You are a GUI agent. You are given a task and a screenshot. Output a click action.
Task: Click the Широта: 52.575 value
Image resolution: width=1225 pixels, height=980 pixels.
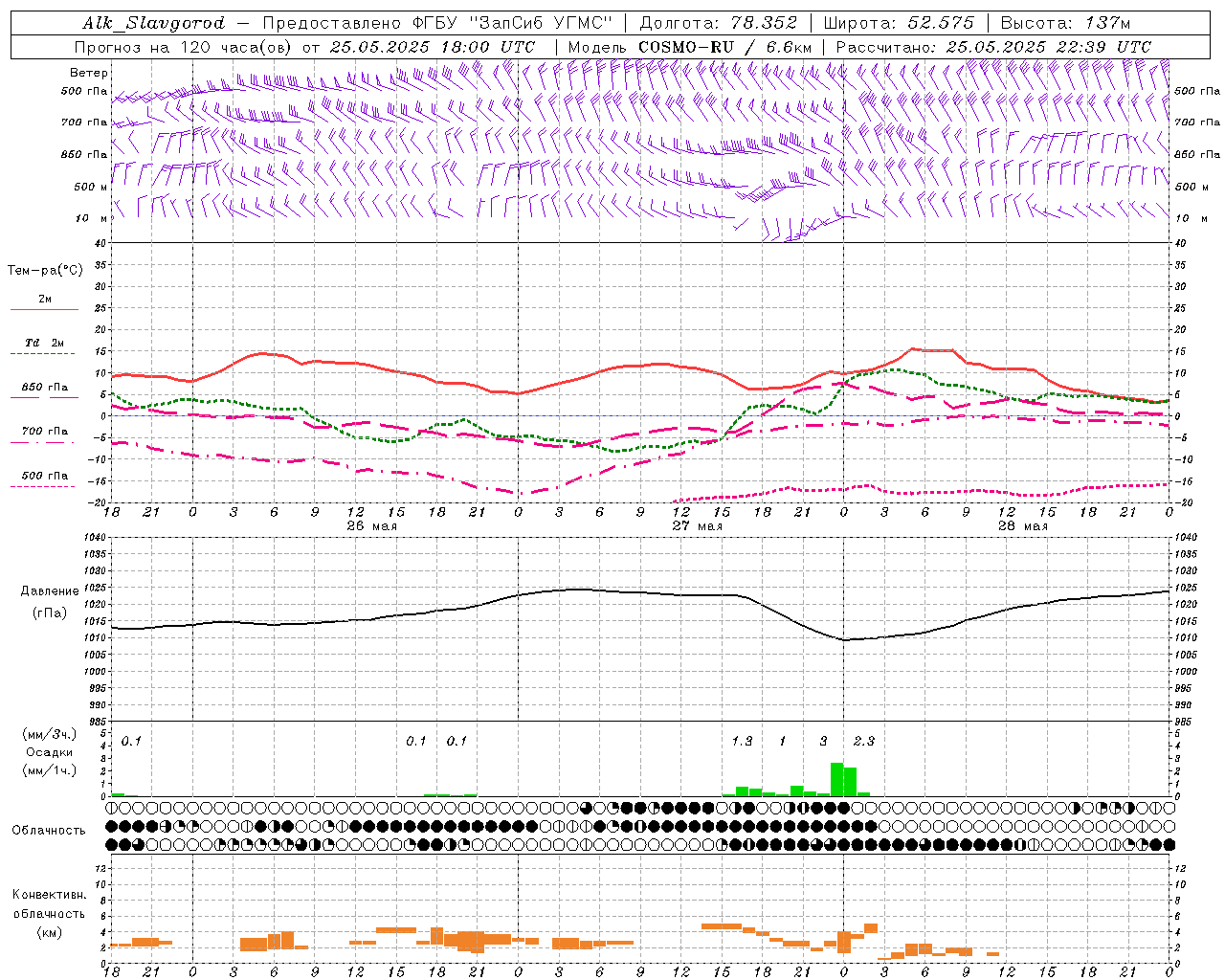899,23
